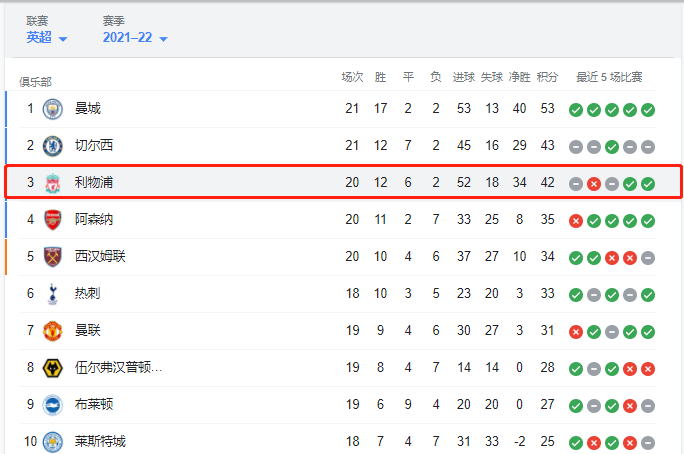Click the West Ham club crest
The width and height of the screenshot is (684, 454).
click(53, 257)
